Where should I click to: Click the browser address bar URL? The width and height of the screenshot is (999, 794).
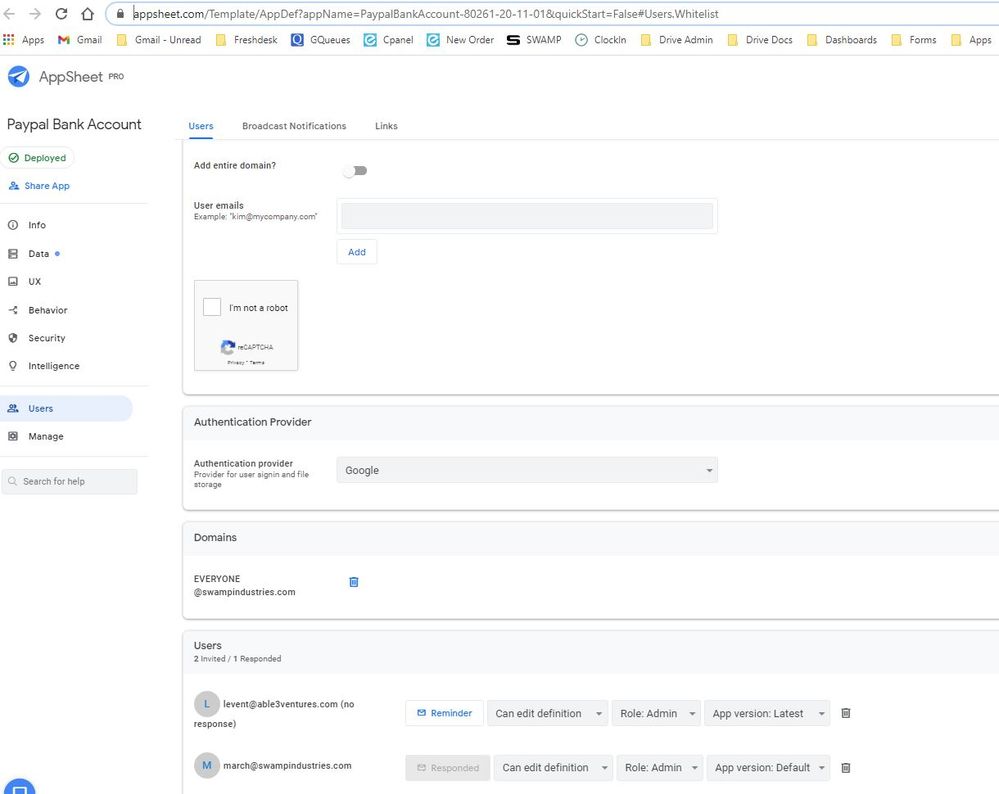[426, 14]
